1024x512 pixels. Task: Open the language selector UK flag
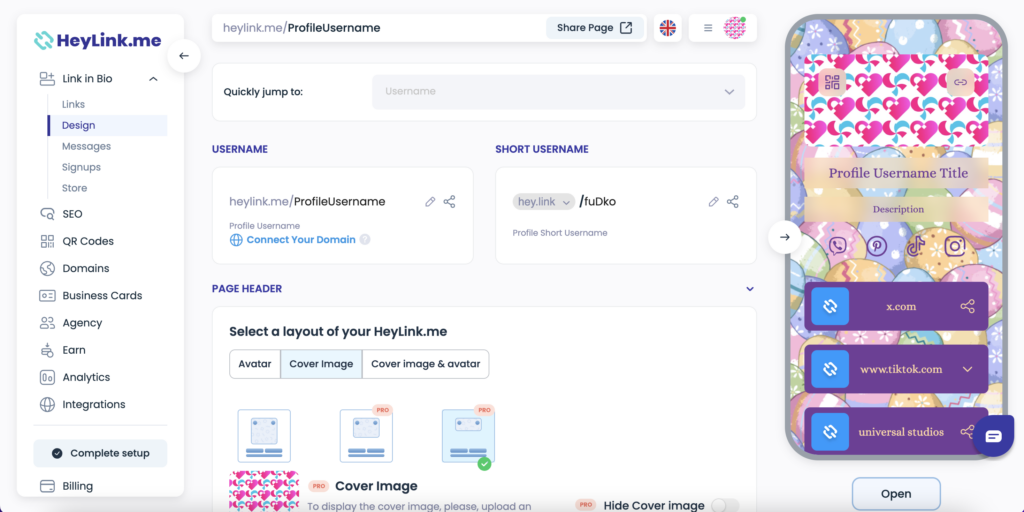tap(667, 28)
